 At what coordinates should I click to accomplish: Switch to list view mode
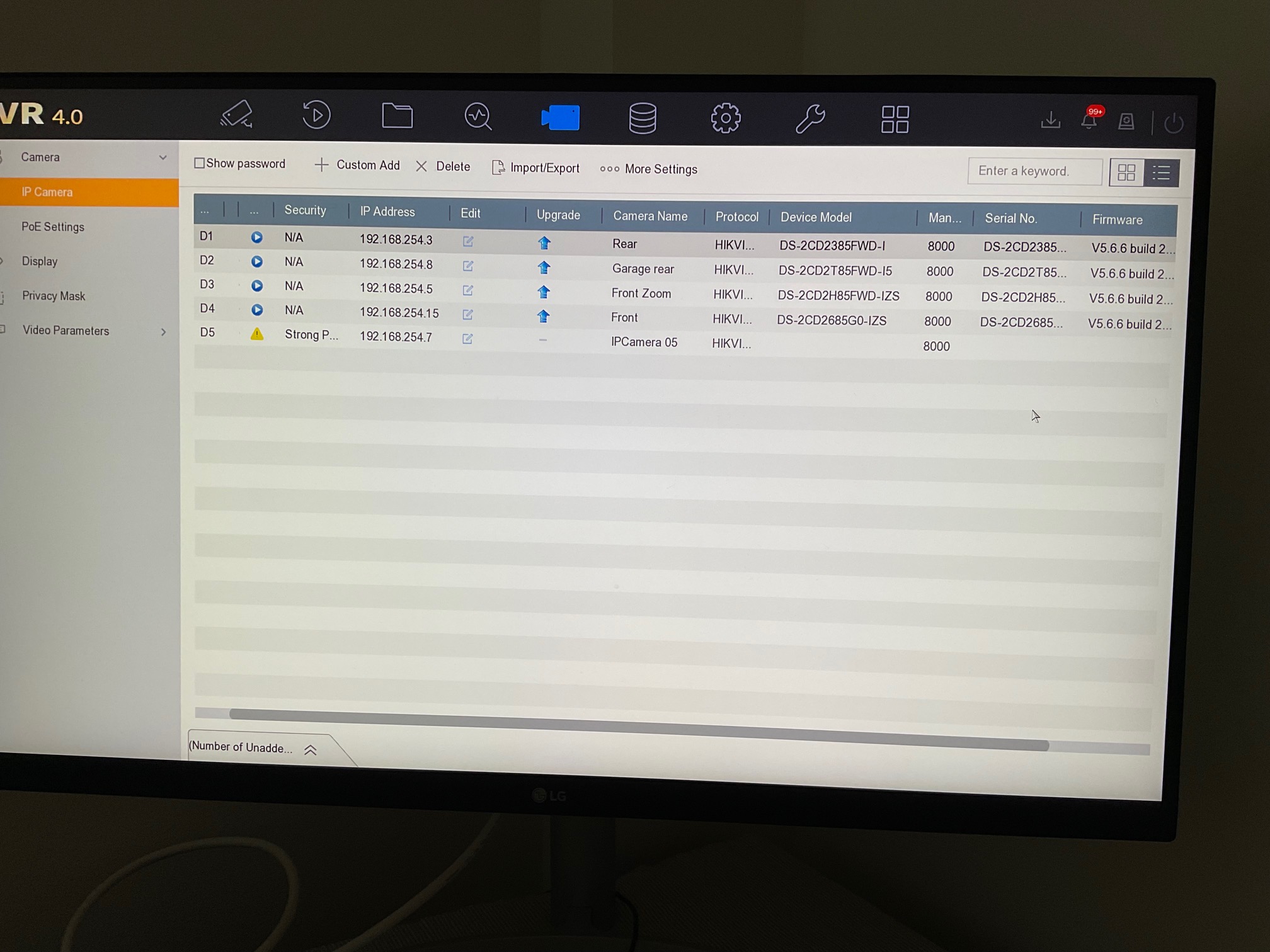(x=1161, y=173)
